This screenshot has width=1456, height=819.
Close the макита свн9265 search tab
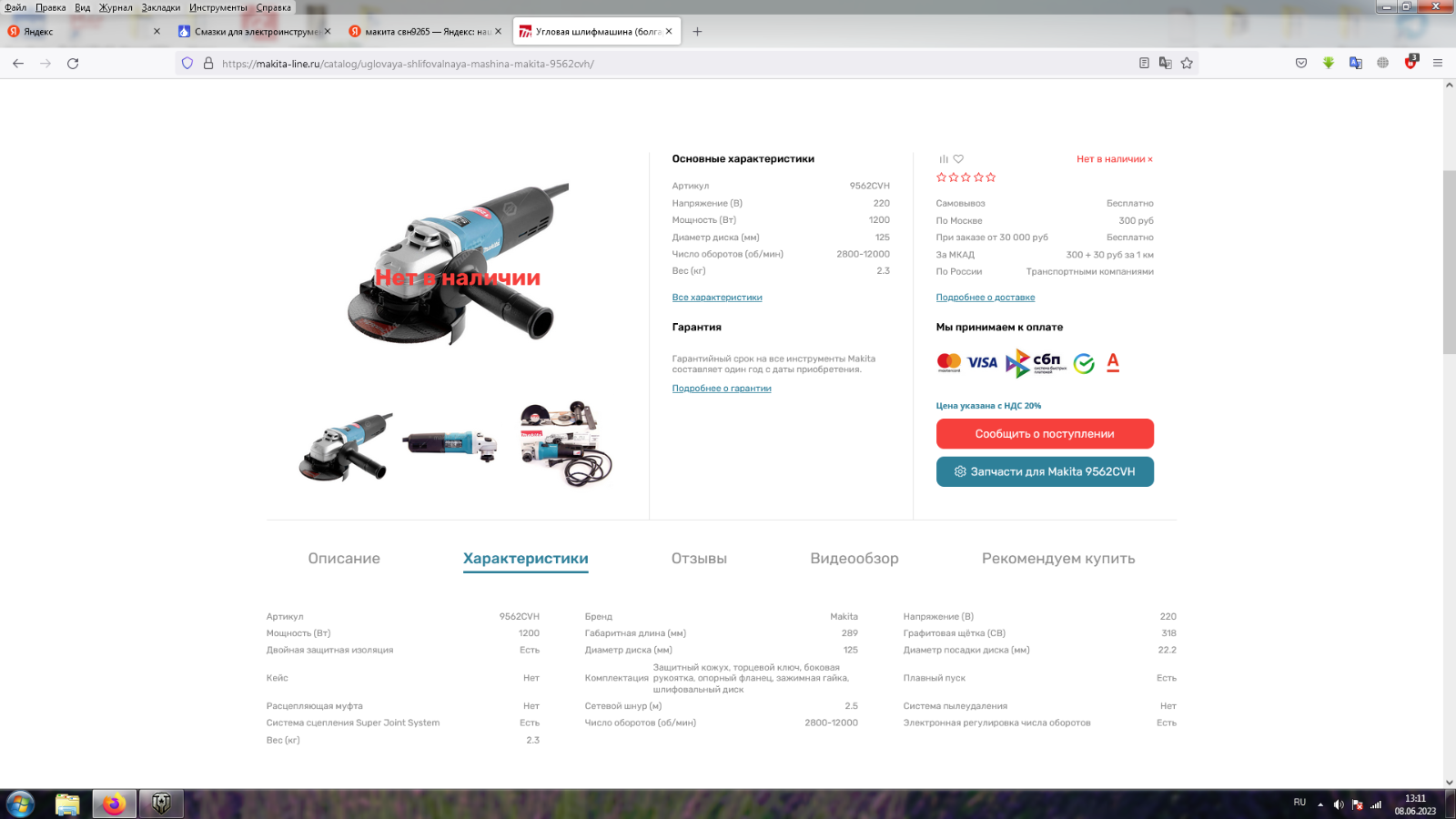click(498, 32)
